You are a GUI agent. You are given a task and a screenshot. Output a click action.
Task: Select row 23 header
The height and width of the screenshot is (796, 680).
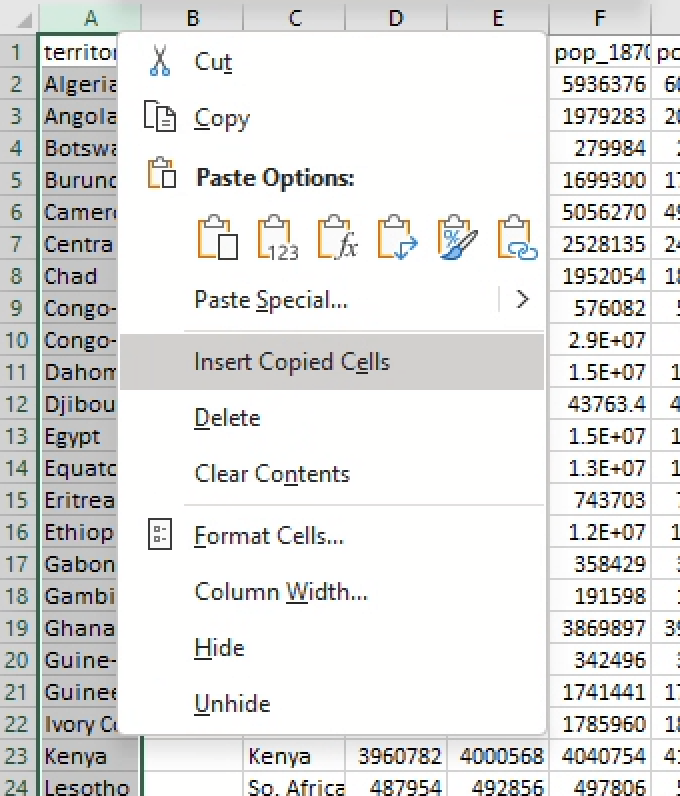pos(18,755)
